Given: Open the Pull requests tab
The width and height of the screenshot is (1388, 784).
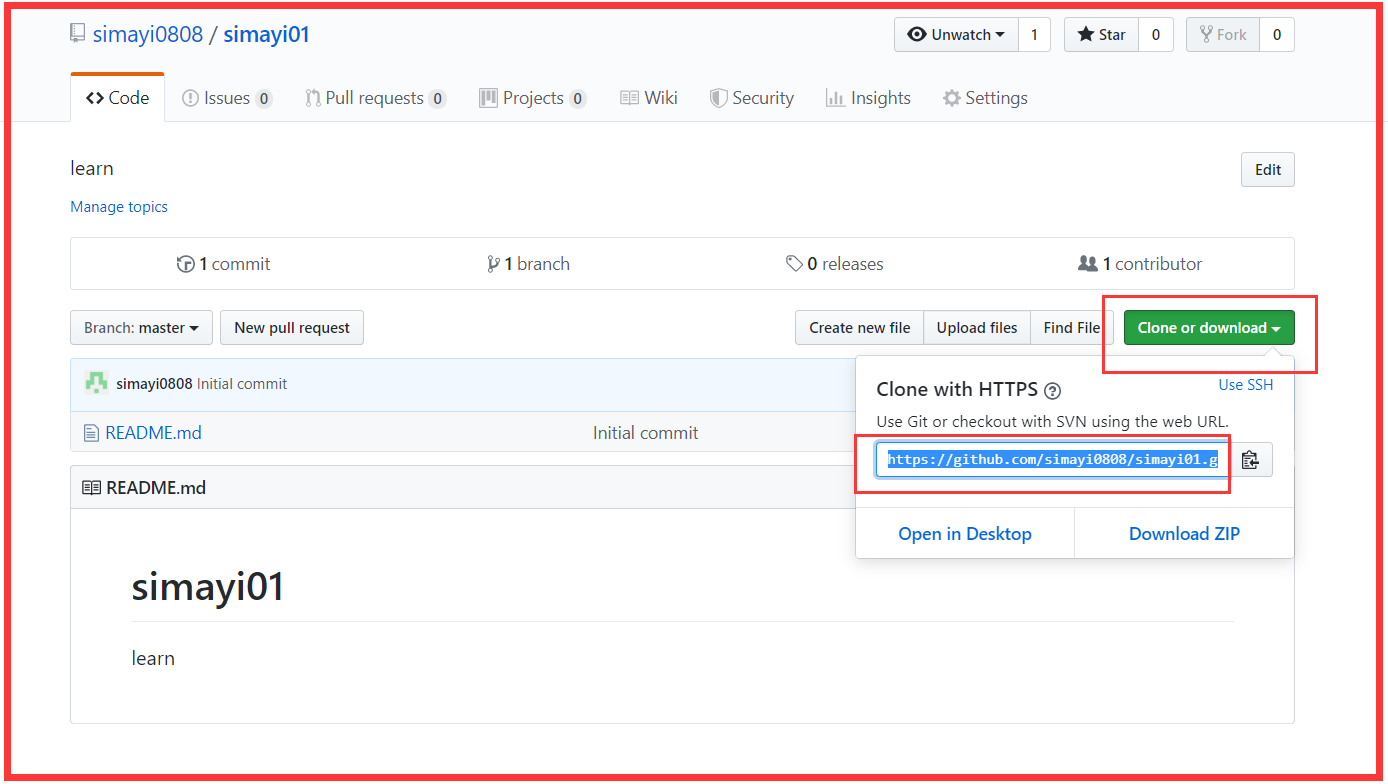Looking at the screenshot, I should click(375, 98).
